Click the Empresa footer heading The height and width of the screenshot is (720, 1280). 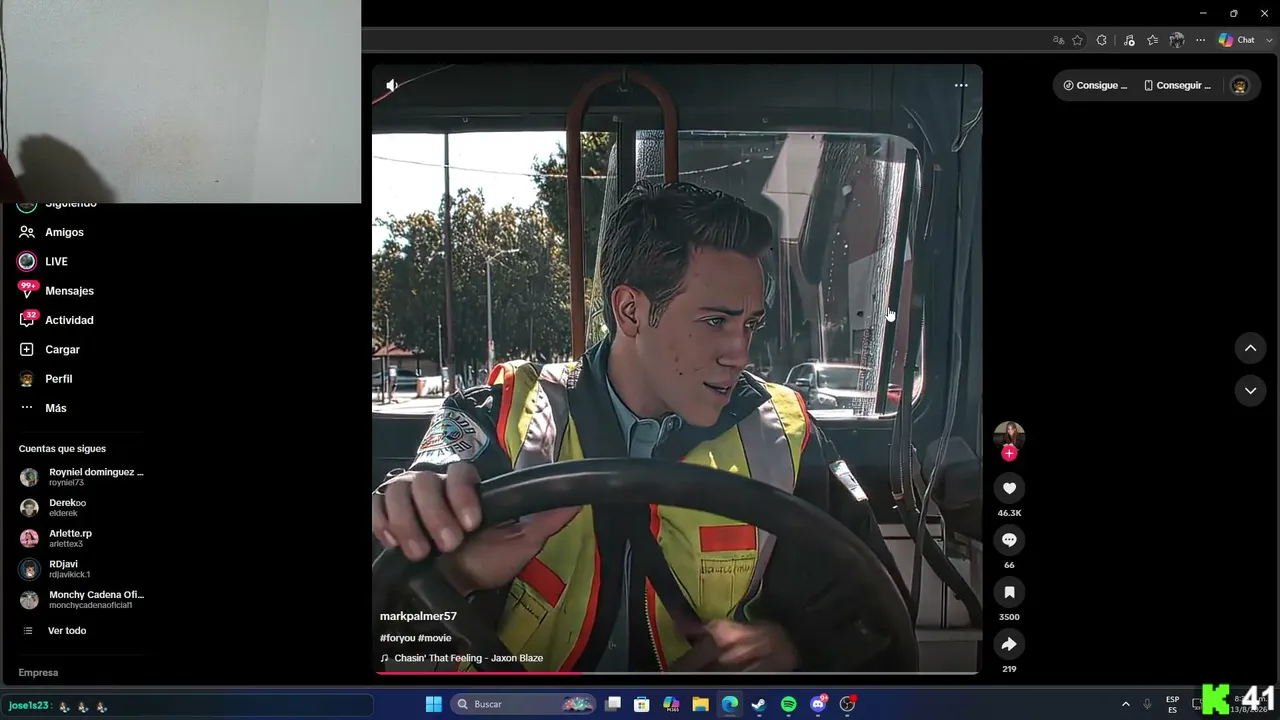point(38,673)
